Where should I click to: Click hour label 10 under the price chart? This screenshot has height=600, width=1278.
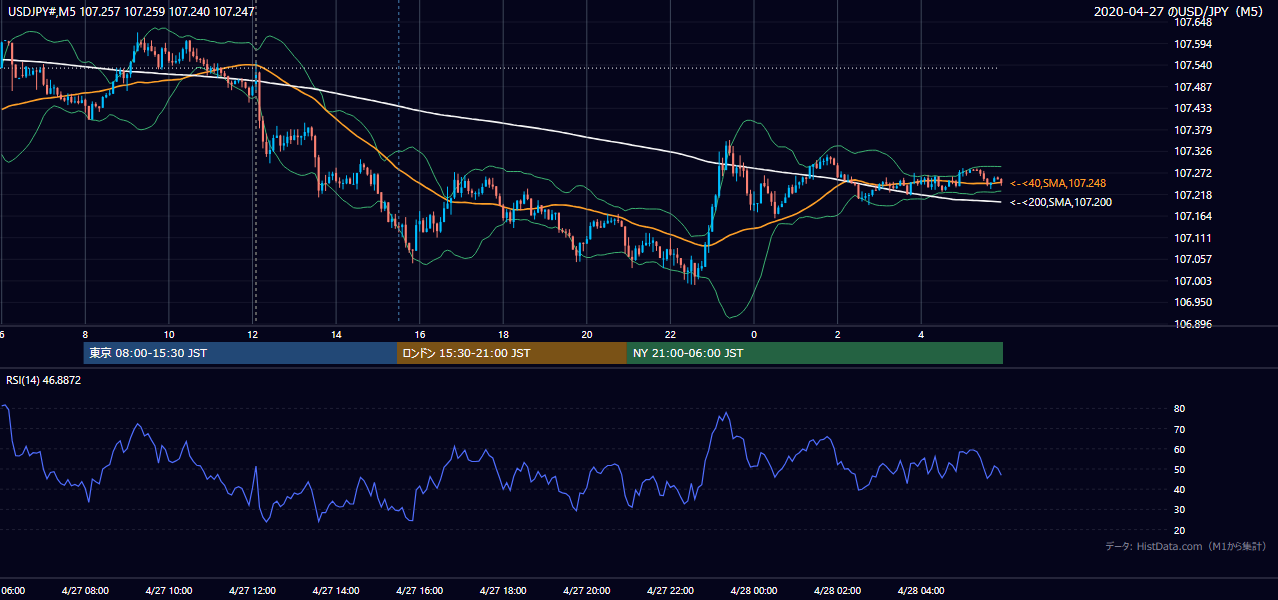pos(169,335)
